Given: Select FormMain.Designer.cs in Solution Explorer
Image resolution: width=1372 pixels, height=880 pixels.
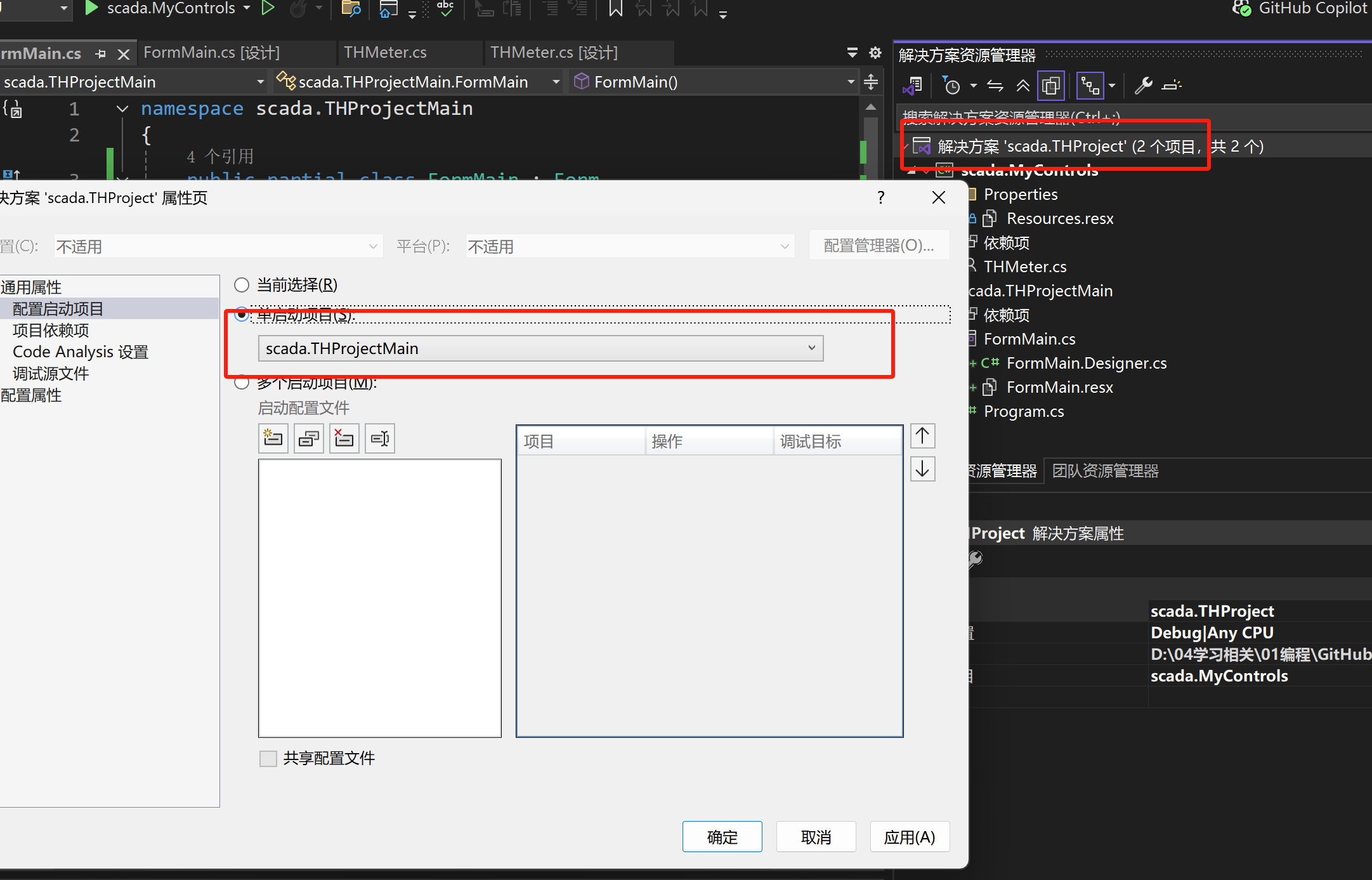Looking at the screenshot, I should click(x=1087, y=363).
